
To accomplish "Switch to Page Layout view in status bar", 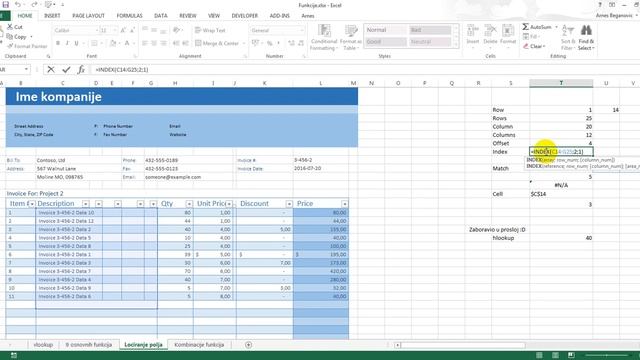I will [555, 355].
